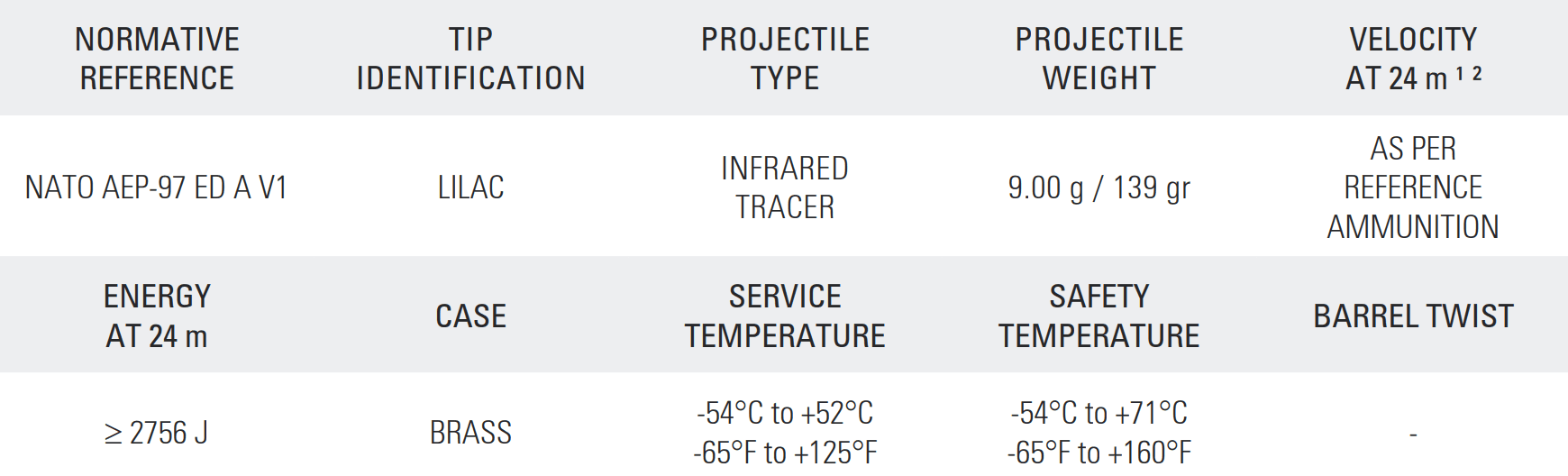This screenshot has height=476, width=1568.
Task: Click the velocity header footnote superscript 1 2
Action: tap(1469, 74)
